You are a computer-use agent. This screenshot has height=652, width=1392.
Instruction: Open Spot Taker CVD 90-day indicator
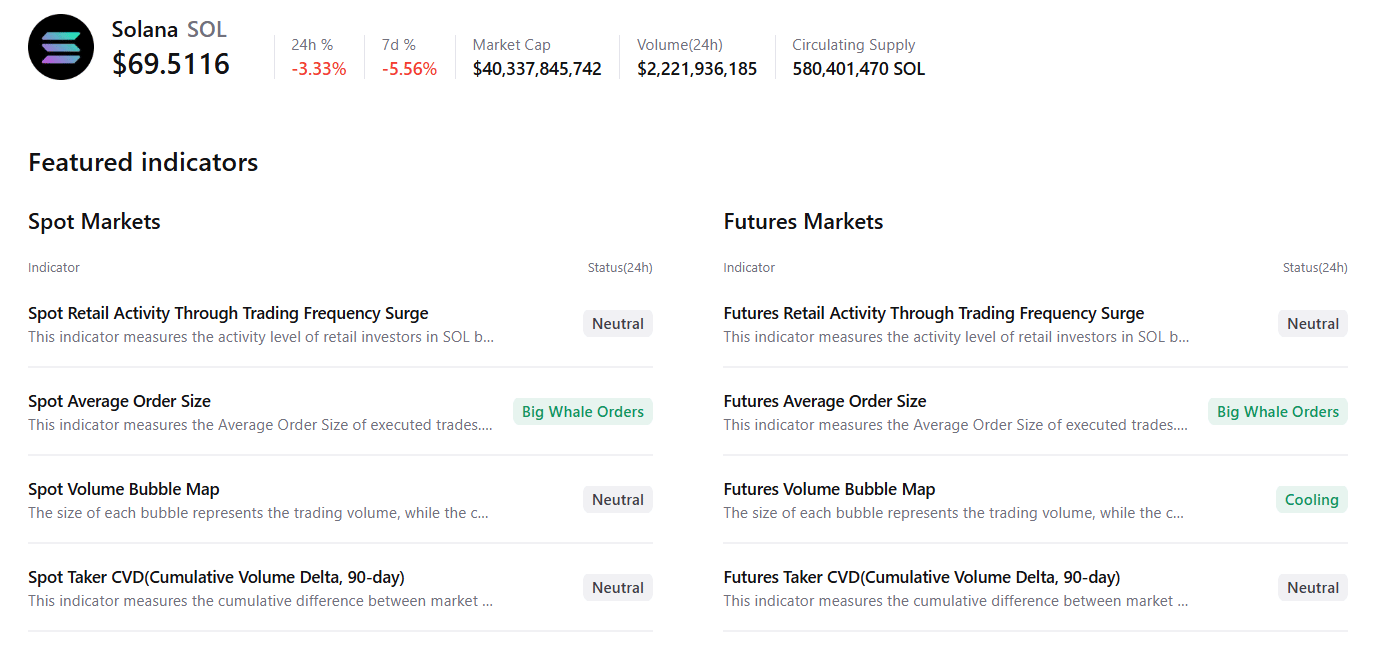click(216, 577)
